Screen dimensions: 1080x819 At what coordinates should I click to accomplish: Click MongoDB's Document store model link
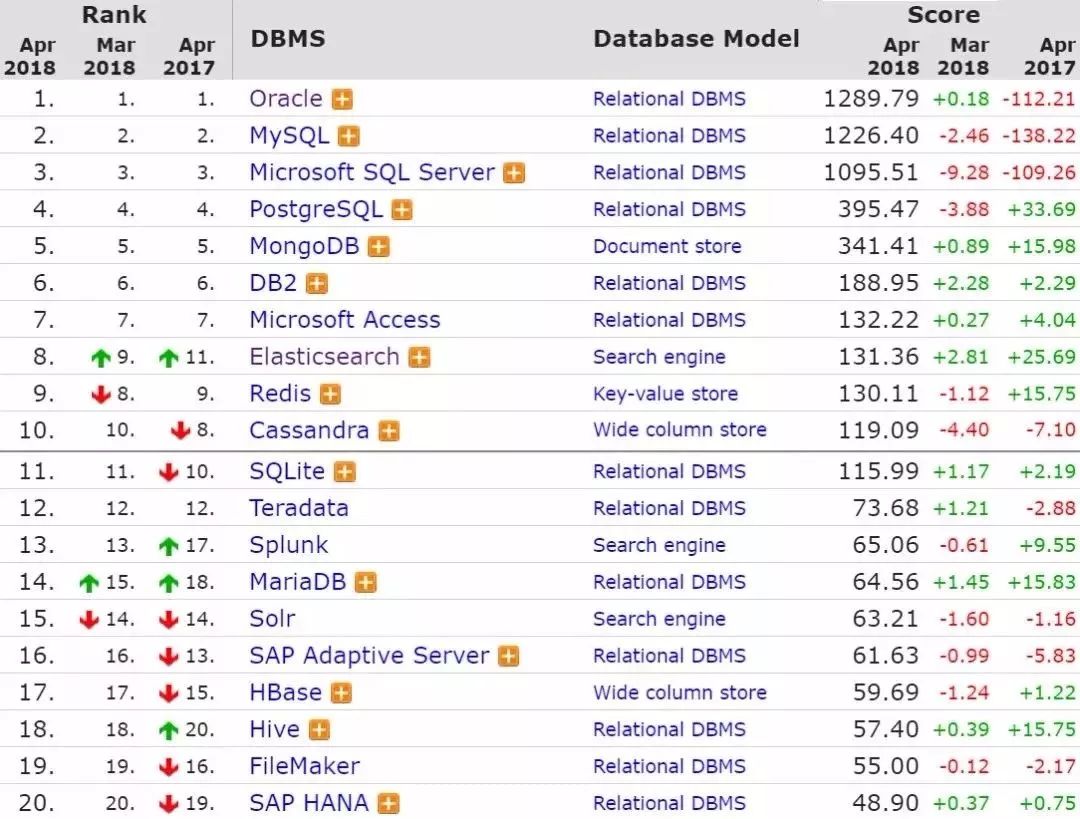click(667, 246)
